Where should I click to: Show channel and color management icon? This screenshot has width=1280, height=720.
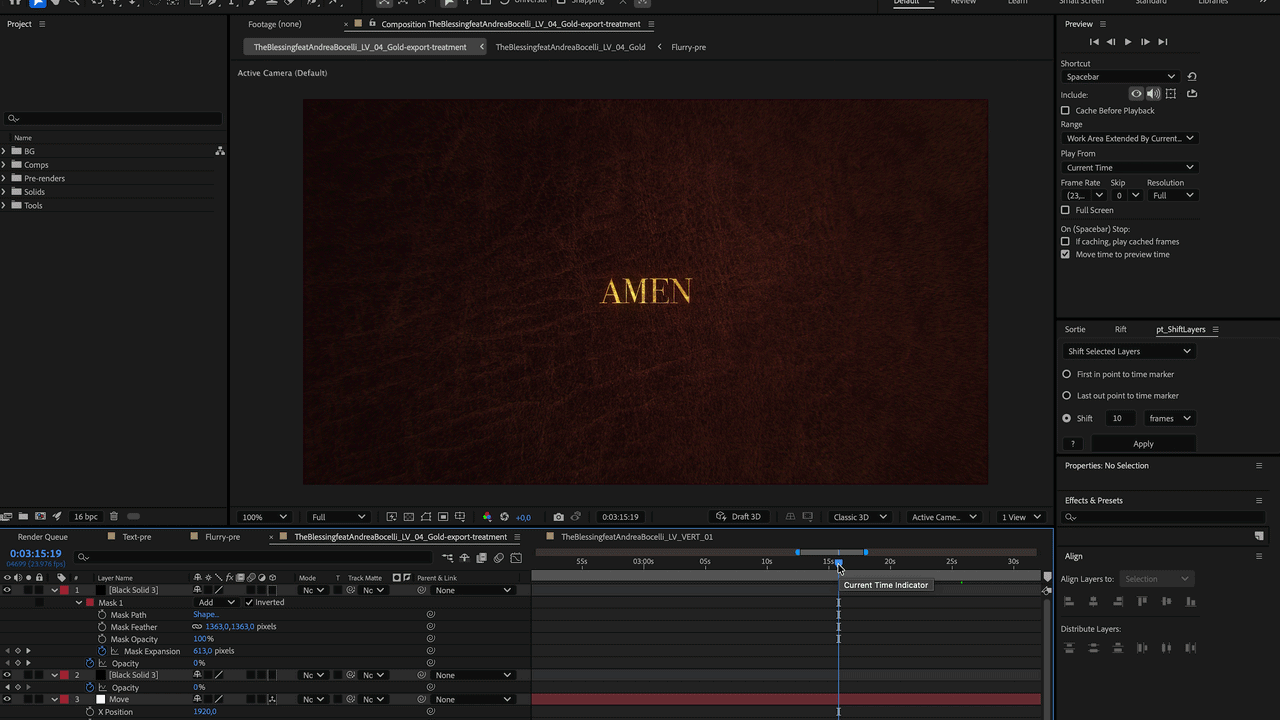click(487, 517)
